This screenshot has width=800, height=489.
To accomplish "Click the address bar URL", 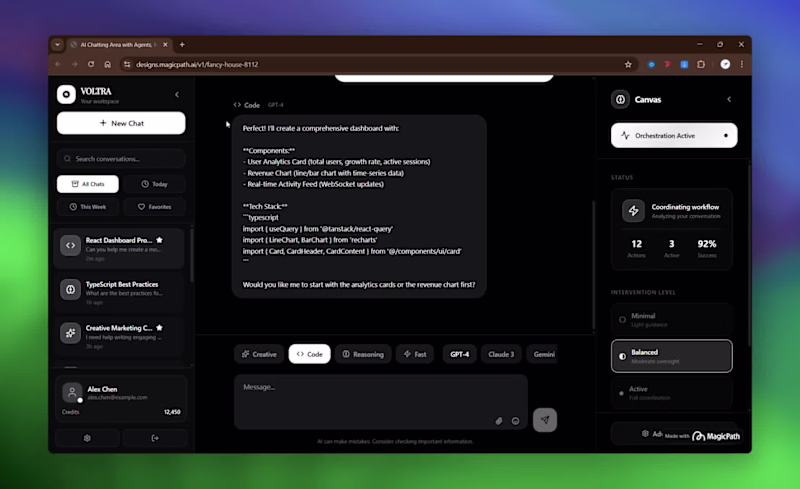I will [x=197, y=64].
